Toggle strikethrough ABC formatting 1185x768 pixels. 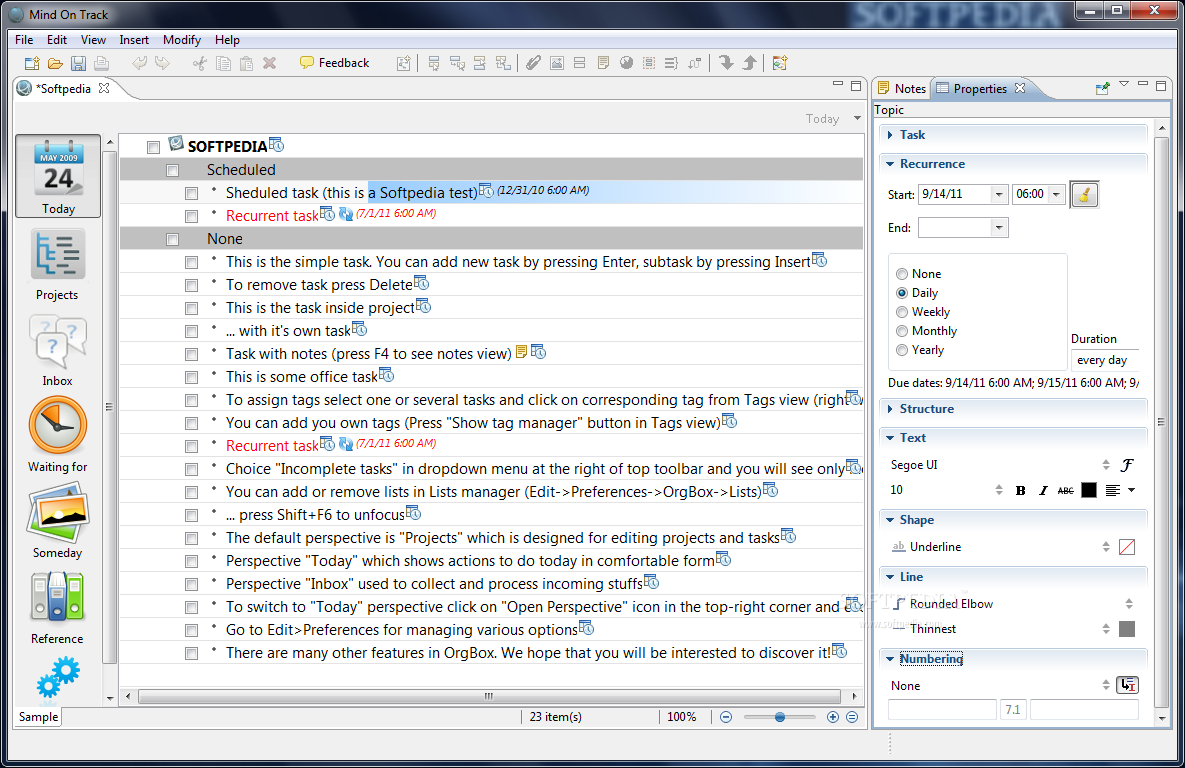1066,491
